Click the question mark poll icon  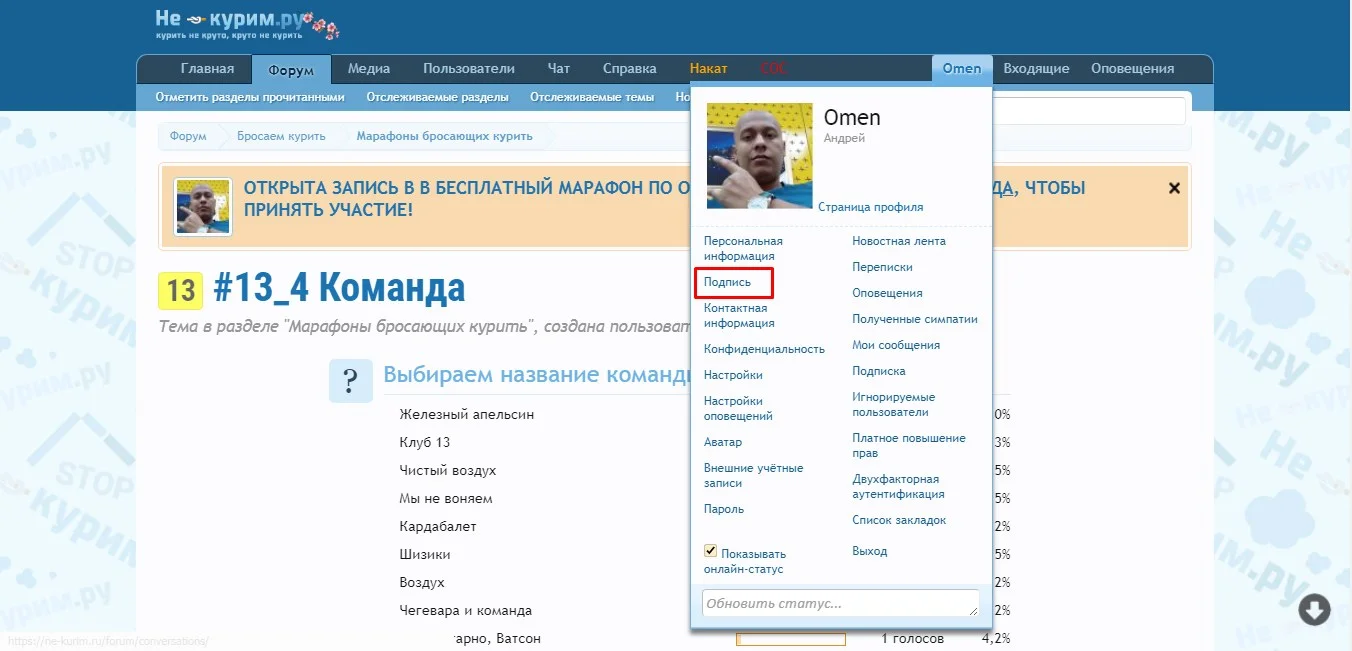(x=351, y=380)
